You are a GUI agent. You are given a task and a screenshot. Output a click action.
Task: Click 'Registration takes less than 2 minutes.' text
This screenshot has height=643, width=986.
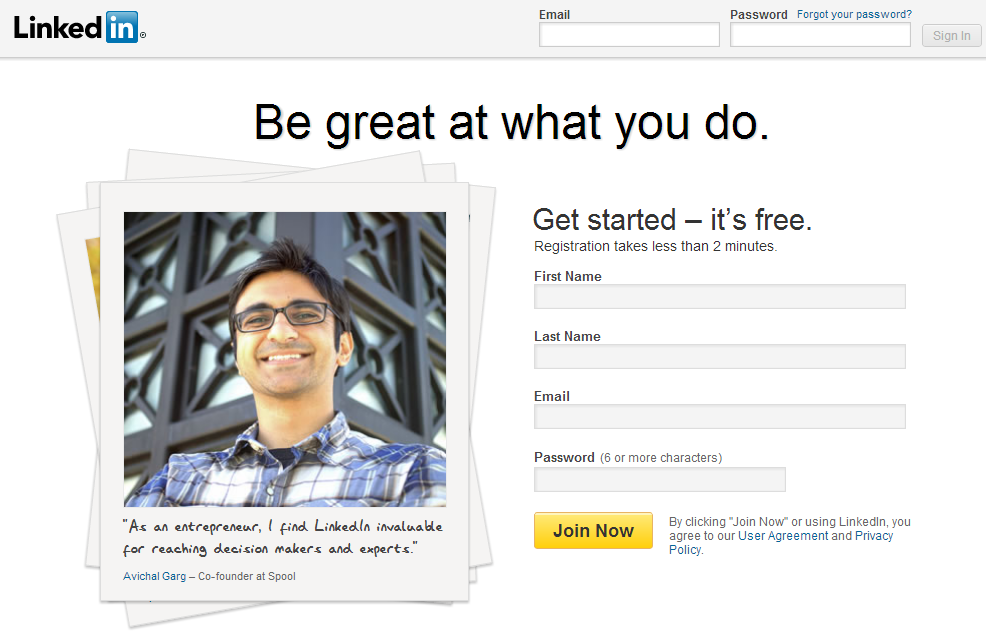(x=655, y=246)
